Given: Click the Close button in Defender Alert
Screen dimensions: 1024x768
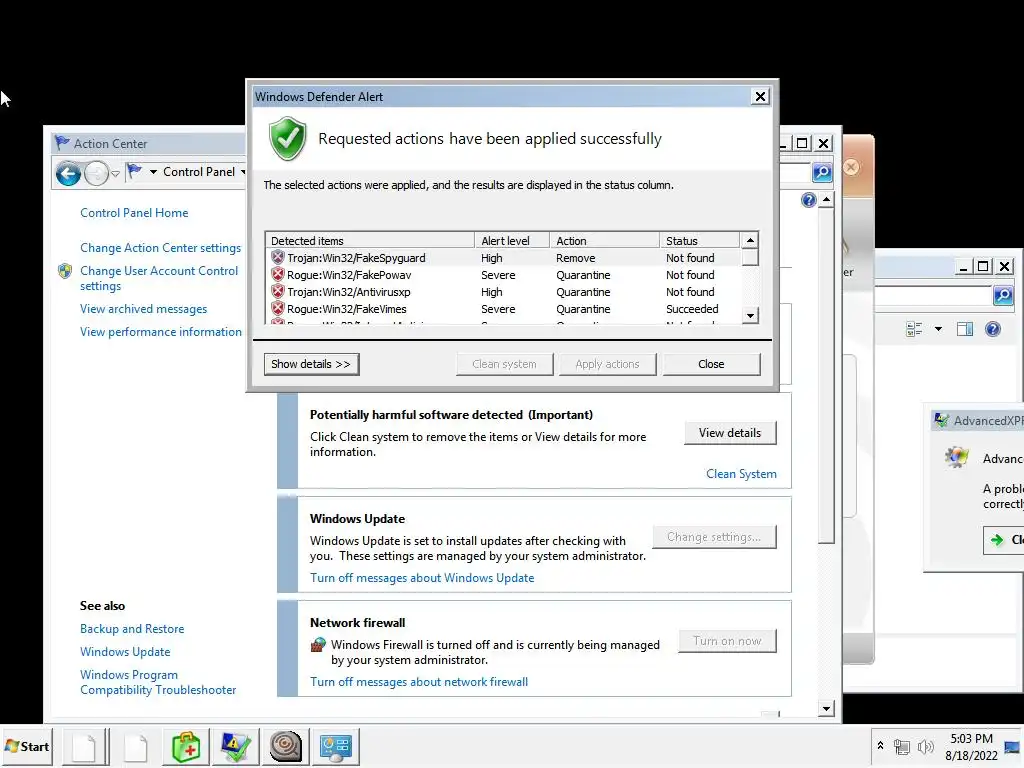Looking at the screenshot, I should coord(711,364).
